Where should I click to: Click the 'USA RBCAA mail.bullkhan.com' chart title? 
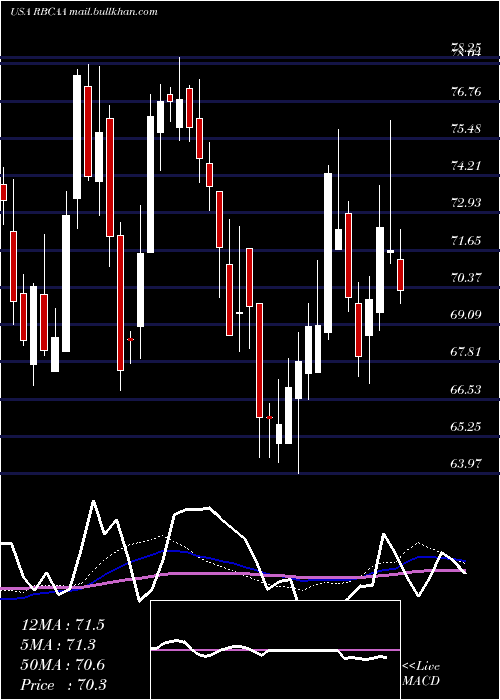[x=83, y=12]
